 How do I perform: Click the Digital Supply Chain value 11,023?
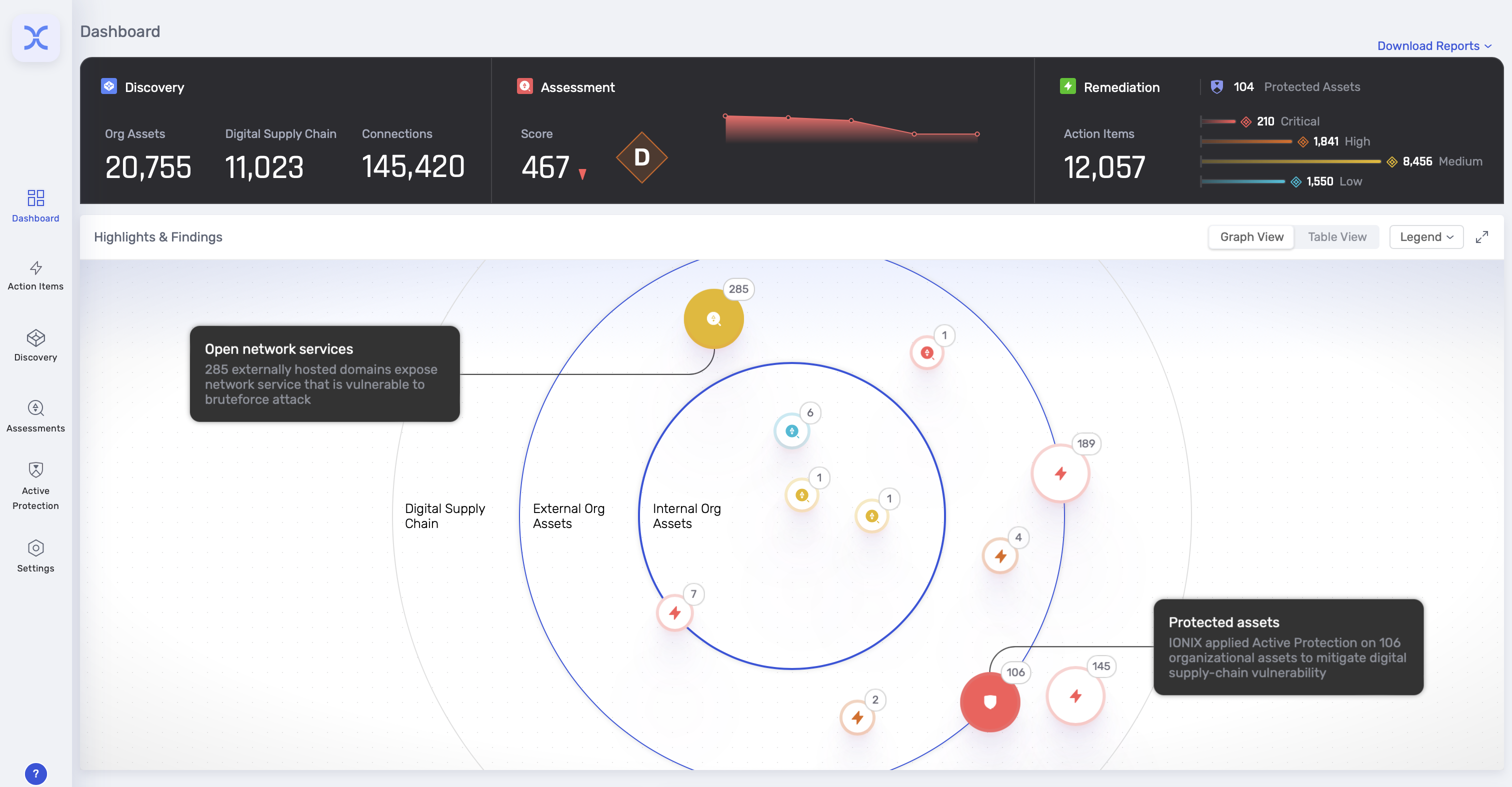[264, 167]
